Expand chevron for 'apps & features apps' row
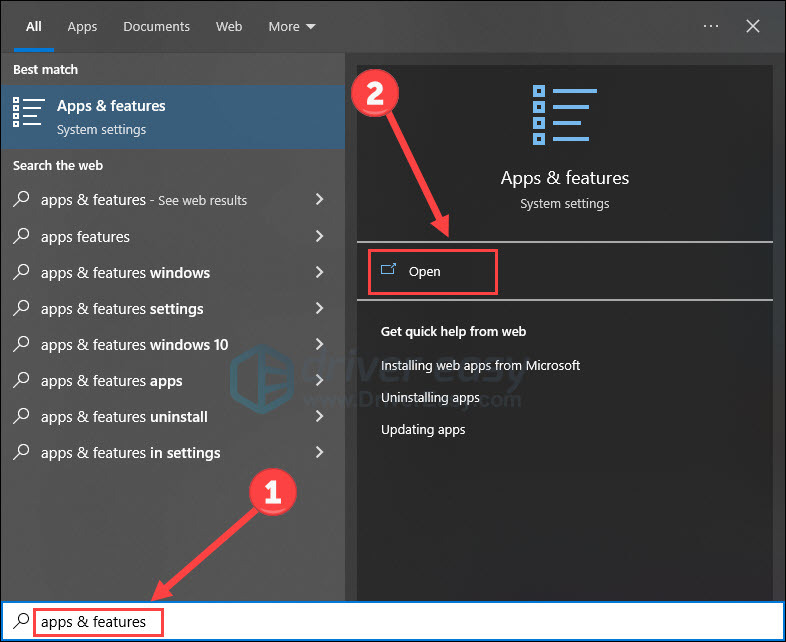The height and width of the screenshot is (642, 786). click(319, 380)
